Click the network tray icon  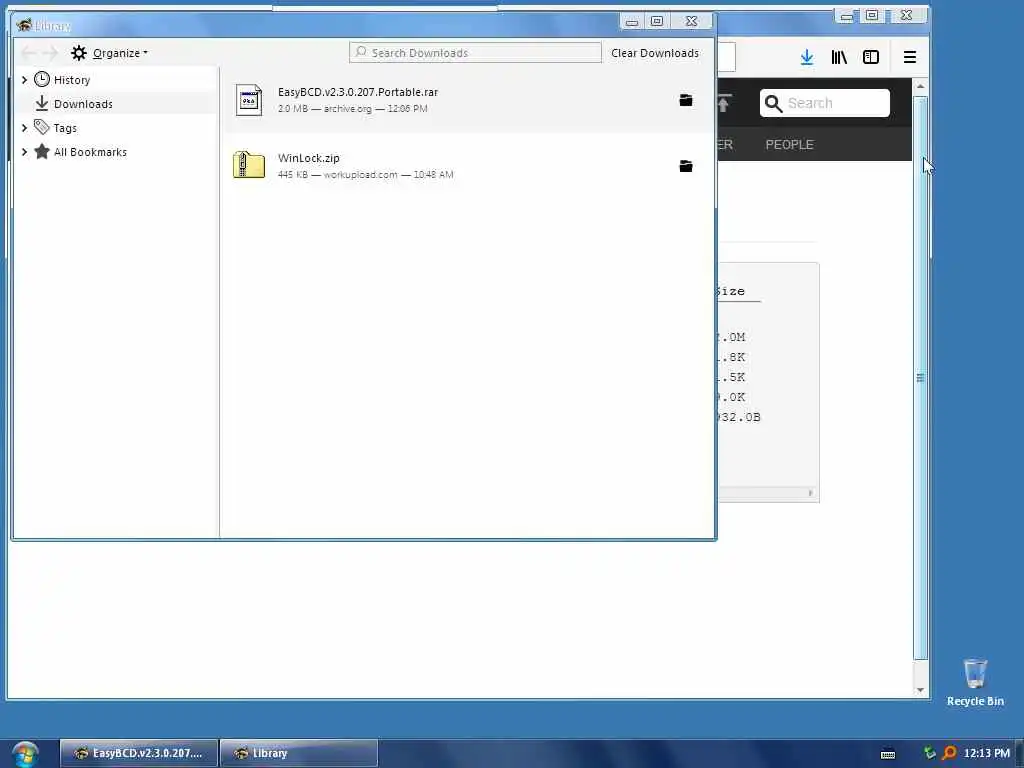tap(929, 753)
